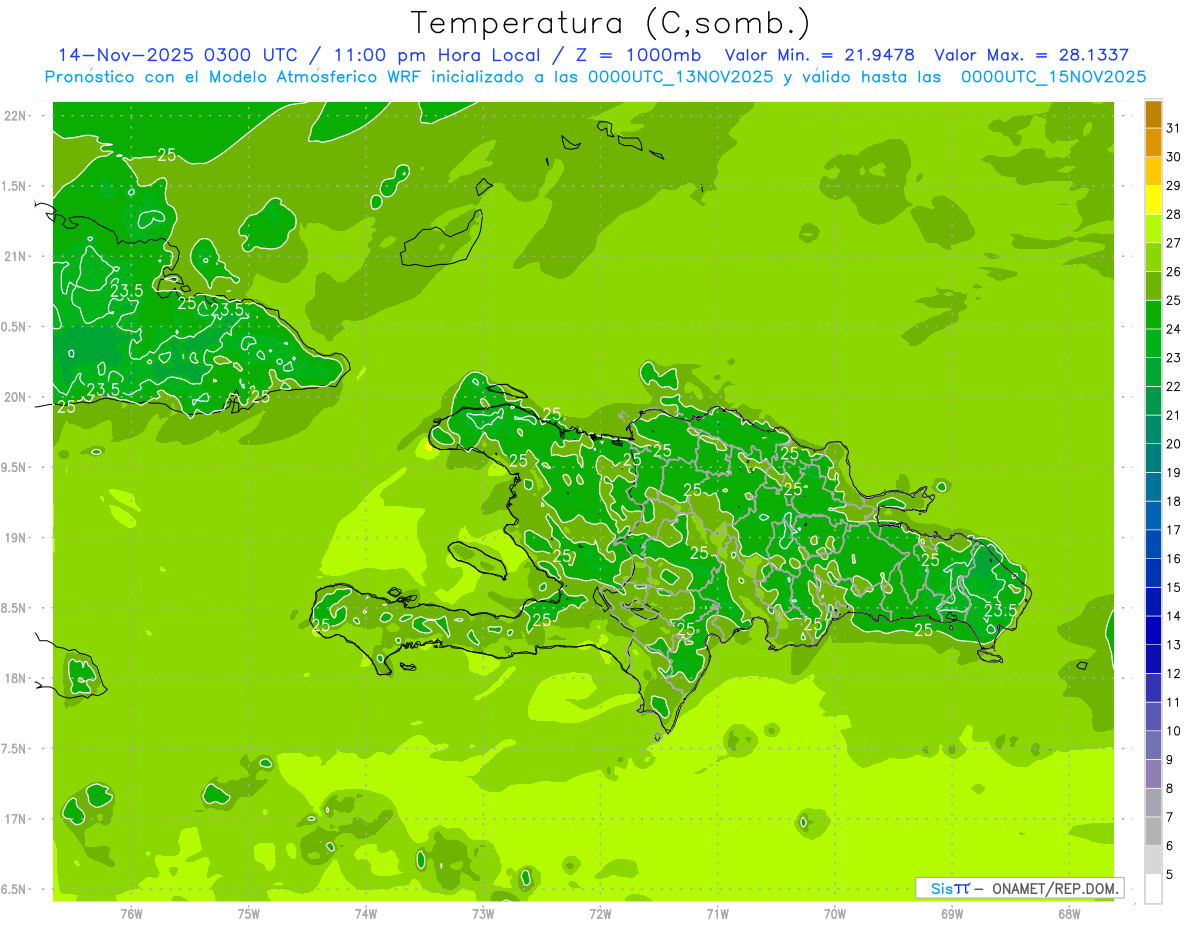
Task: Click the '0000UTC_15NOV2025' valid-until time
Action: coord(1053,77)
